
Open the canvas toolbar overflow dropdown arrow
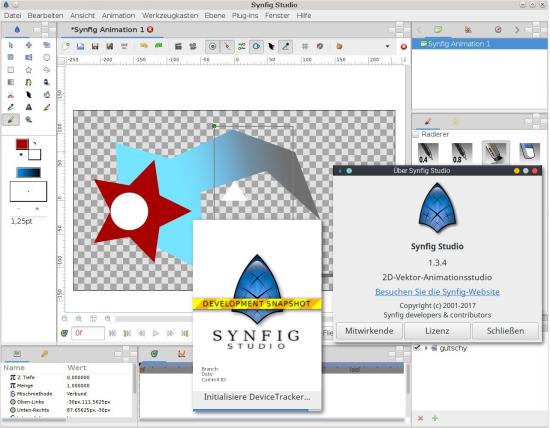point(387,46)
